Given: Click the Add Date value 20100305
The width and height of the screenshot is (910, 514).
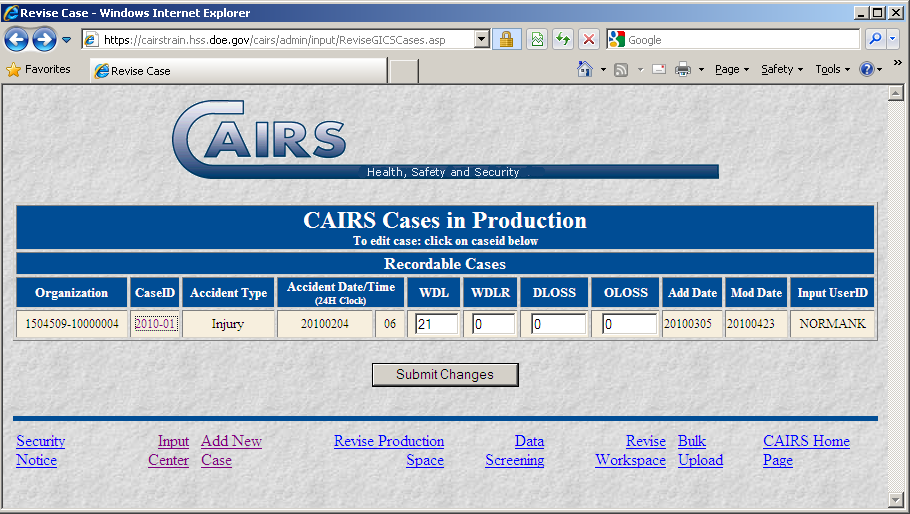Looking at the screenshot, I should [692, 324].
